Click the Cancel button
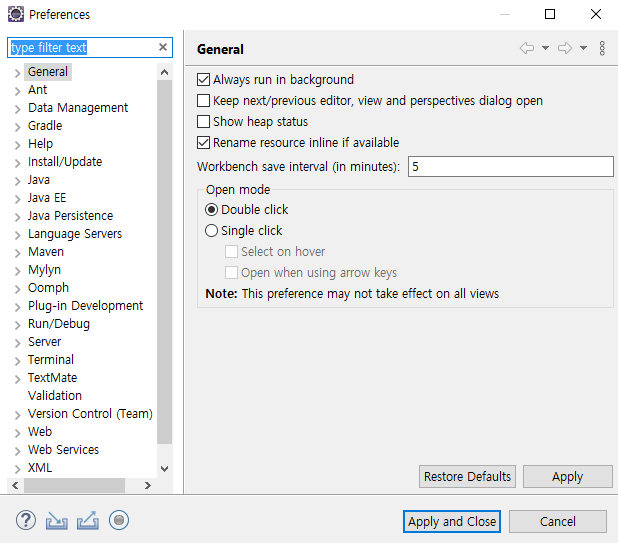The width and height of the screenshot is (618, 543). [558, 521]
